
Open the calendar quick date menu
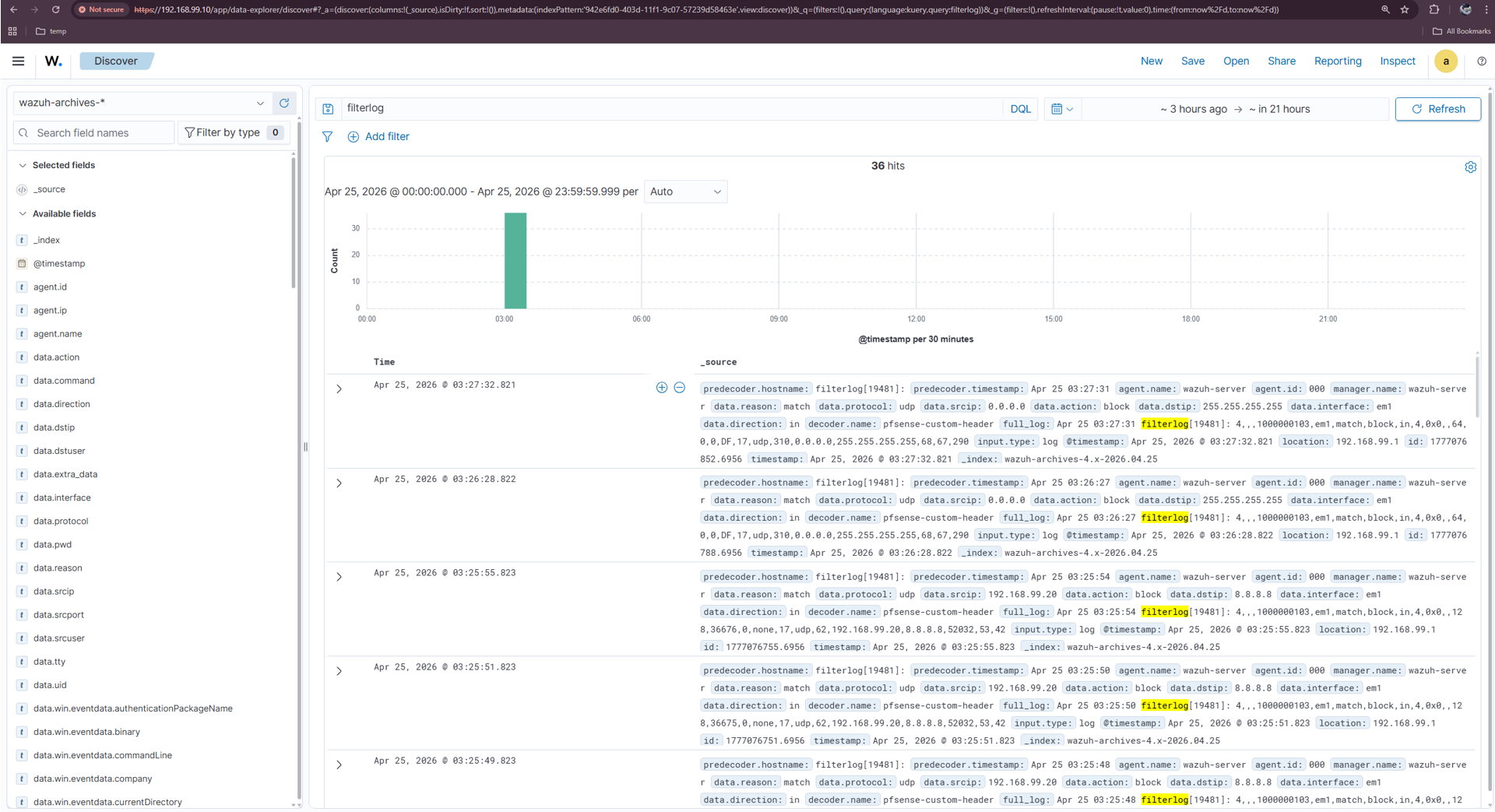(1061, 109)
